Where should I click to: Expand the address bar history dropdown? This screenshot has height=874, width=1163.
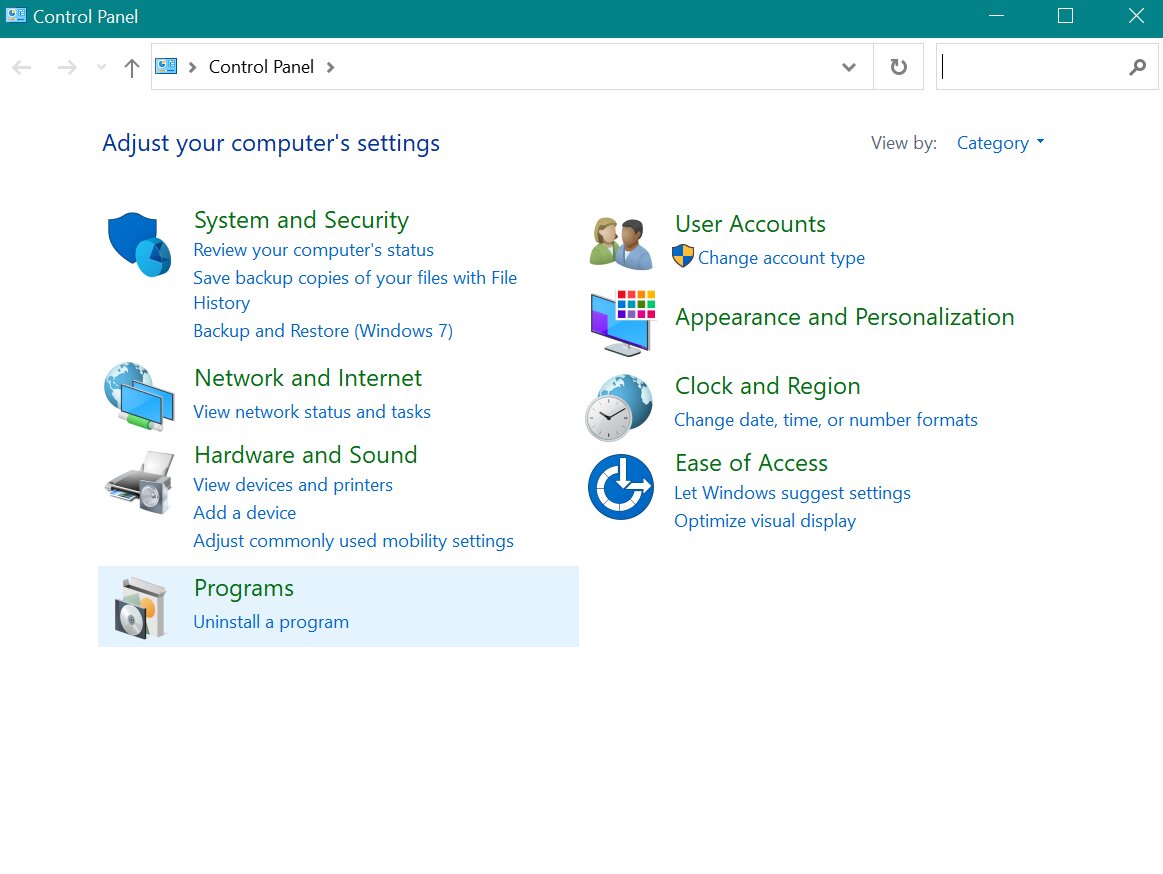[x=849, y=68]
